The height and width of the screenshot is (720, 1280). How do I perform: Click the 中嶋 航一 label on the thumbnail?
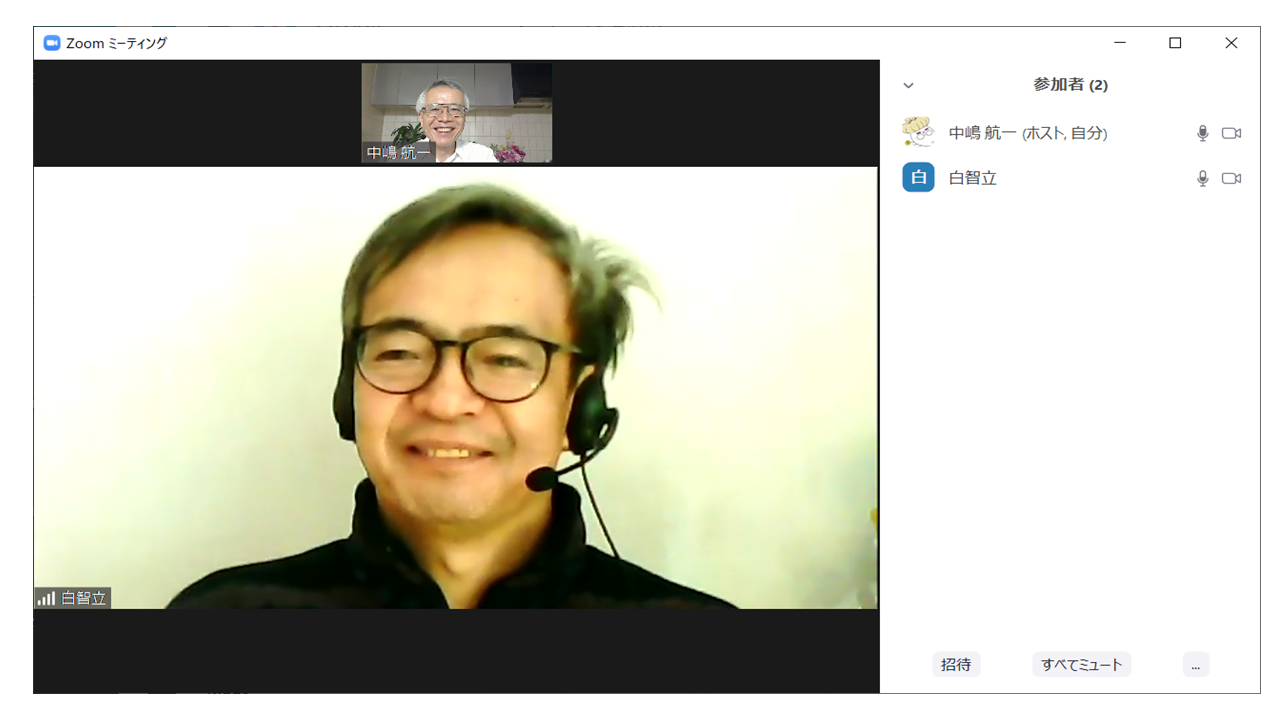coord(398,153)
